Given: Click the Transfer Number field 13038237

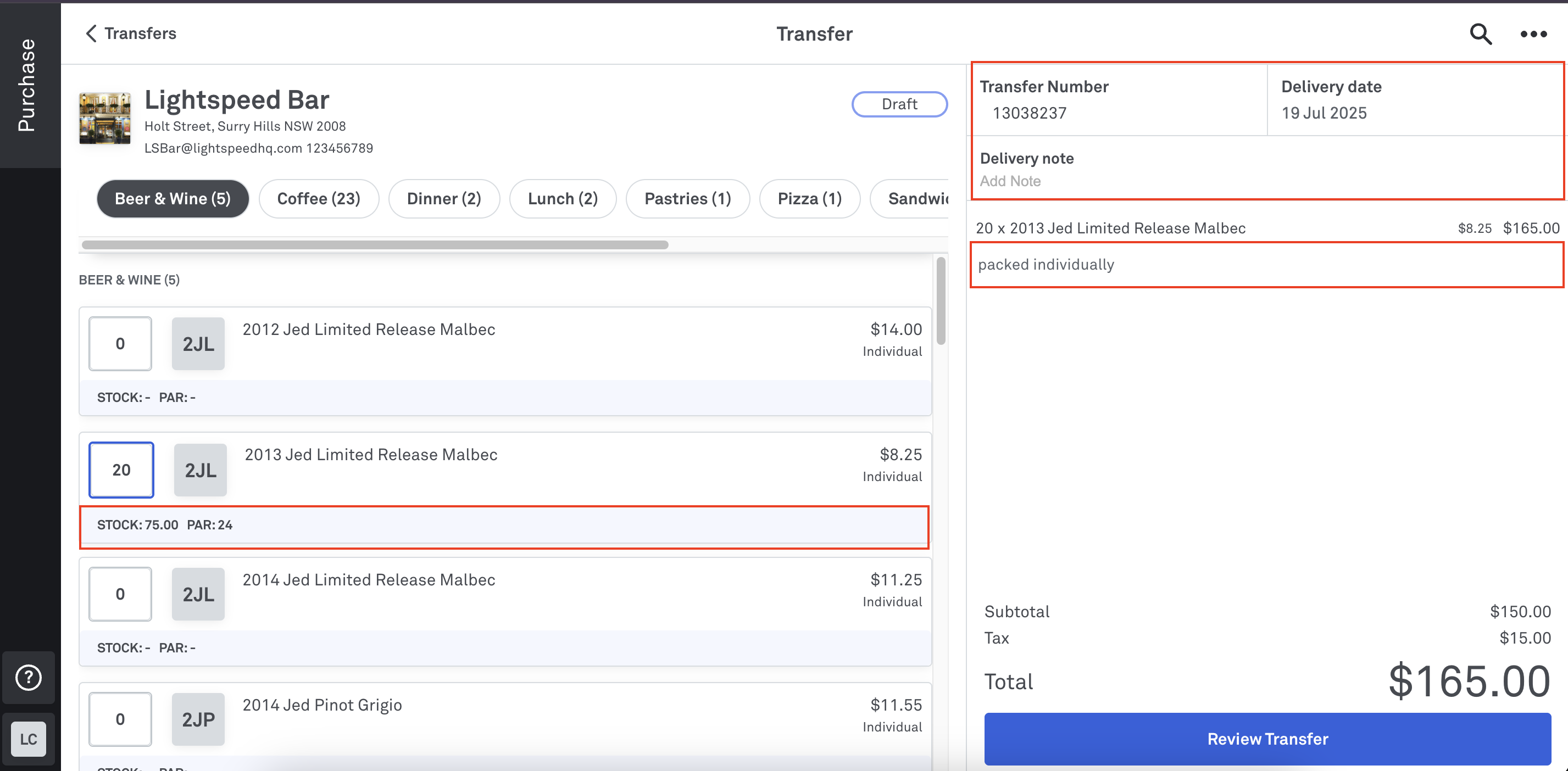Looking at the screenshot, I should click(1029, 113).
